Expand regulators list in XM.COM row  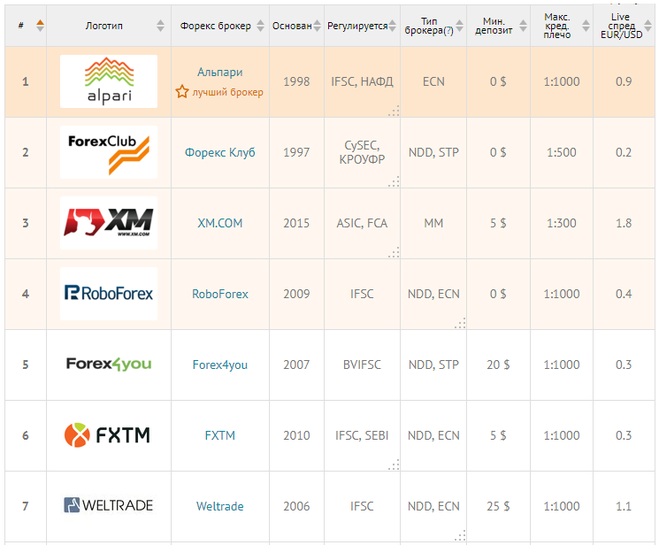(394, 253)
